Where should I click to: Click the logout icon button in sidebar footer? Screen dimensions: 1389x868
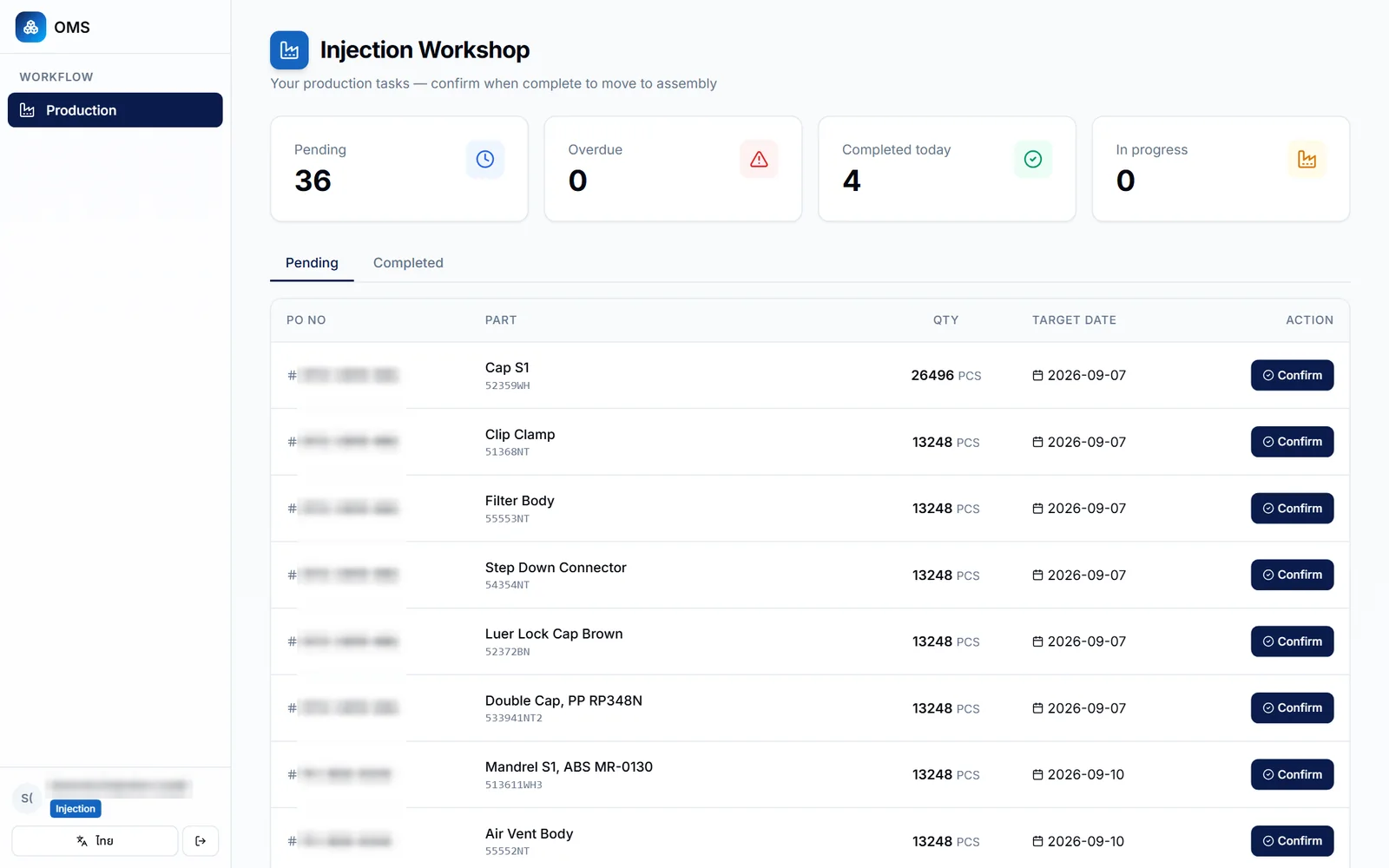[x=201, y=841]
